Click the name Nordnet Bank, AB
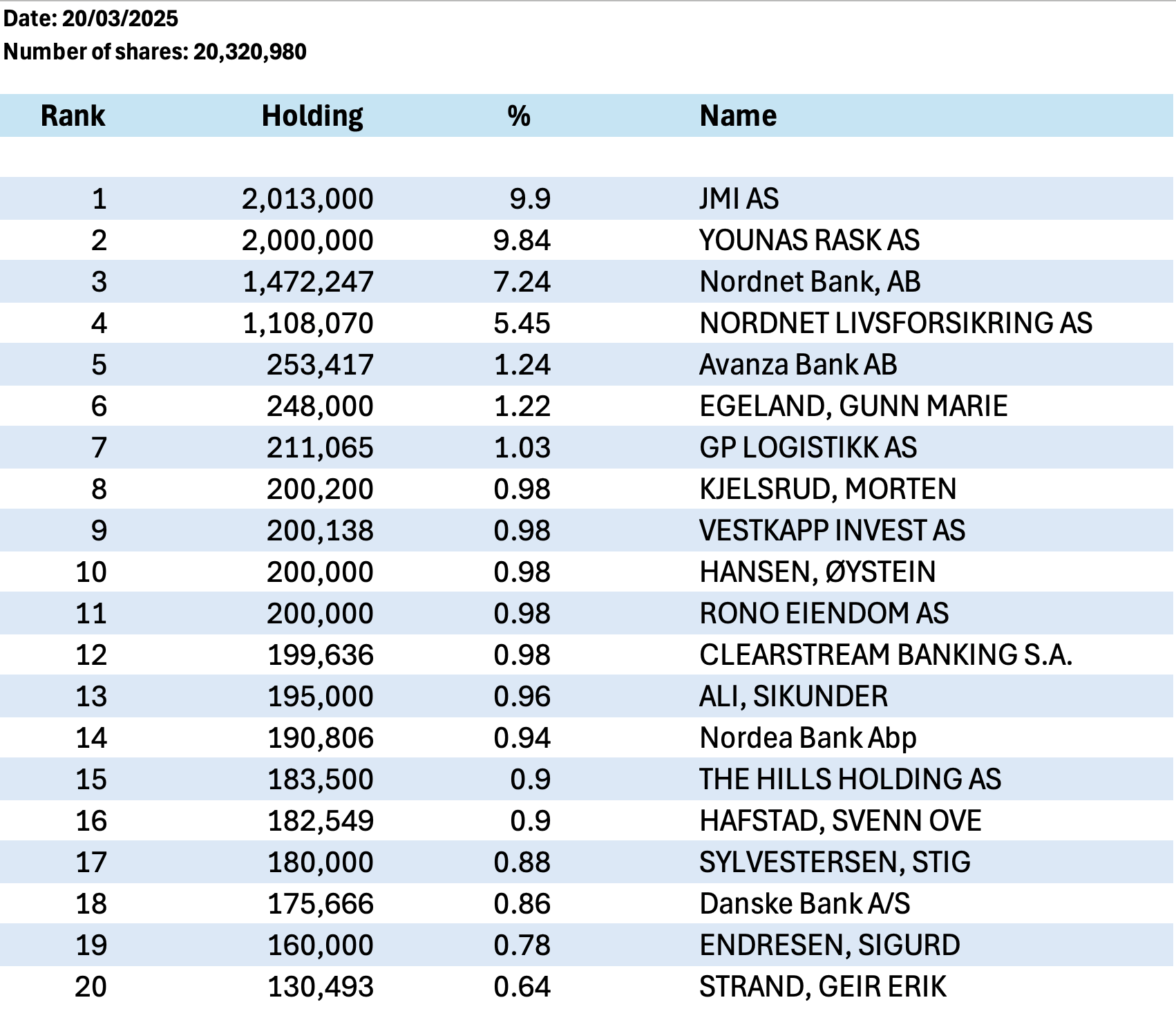The image size is (1176, 1009). 810,282
